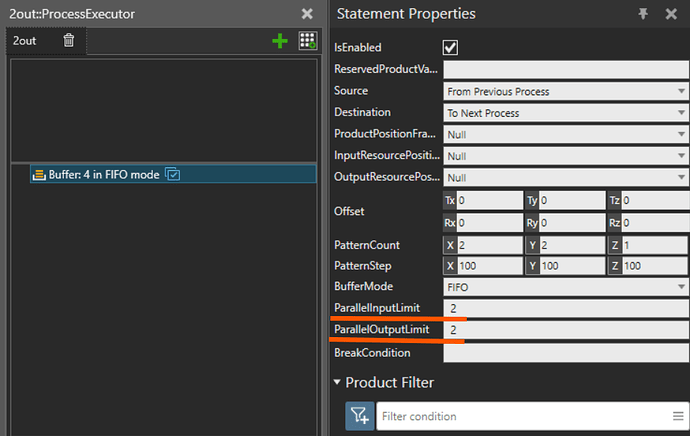Close the 2out::ProcessExecutor panel
The height and width of the screenshot is (436, 690).
(x=307, y=14)
